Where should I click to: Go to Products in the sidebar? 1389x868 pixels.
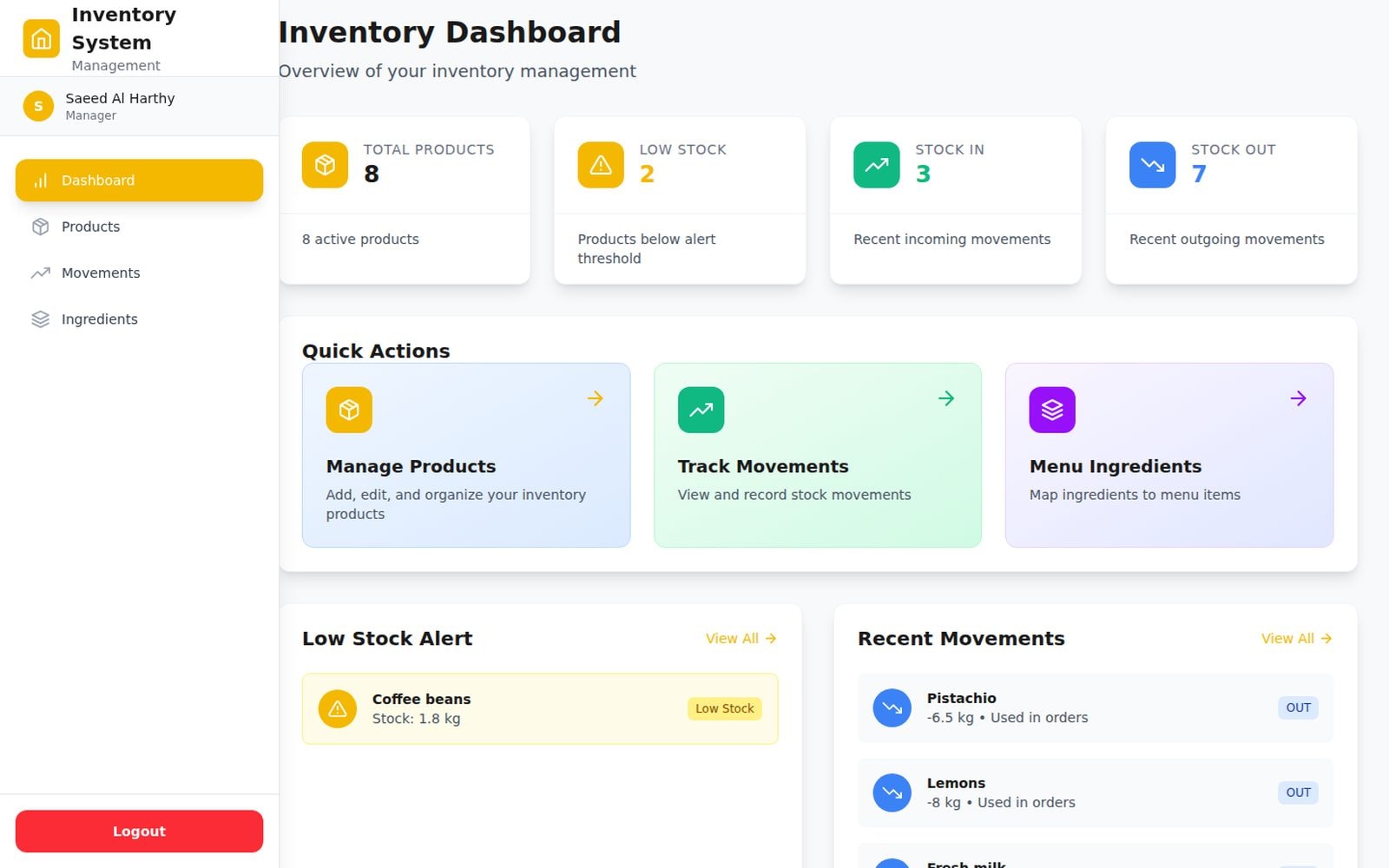(x=139, y=227)
